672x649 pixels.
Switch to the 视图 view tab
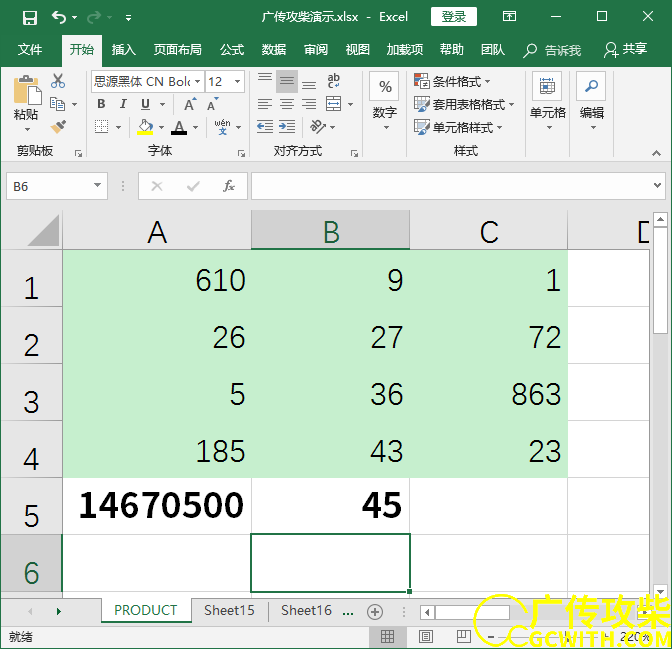point(357,50)
